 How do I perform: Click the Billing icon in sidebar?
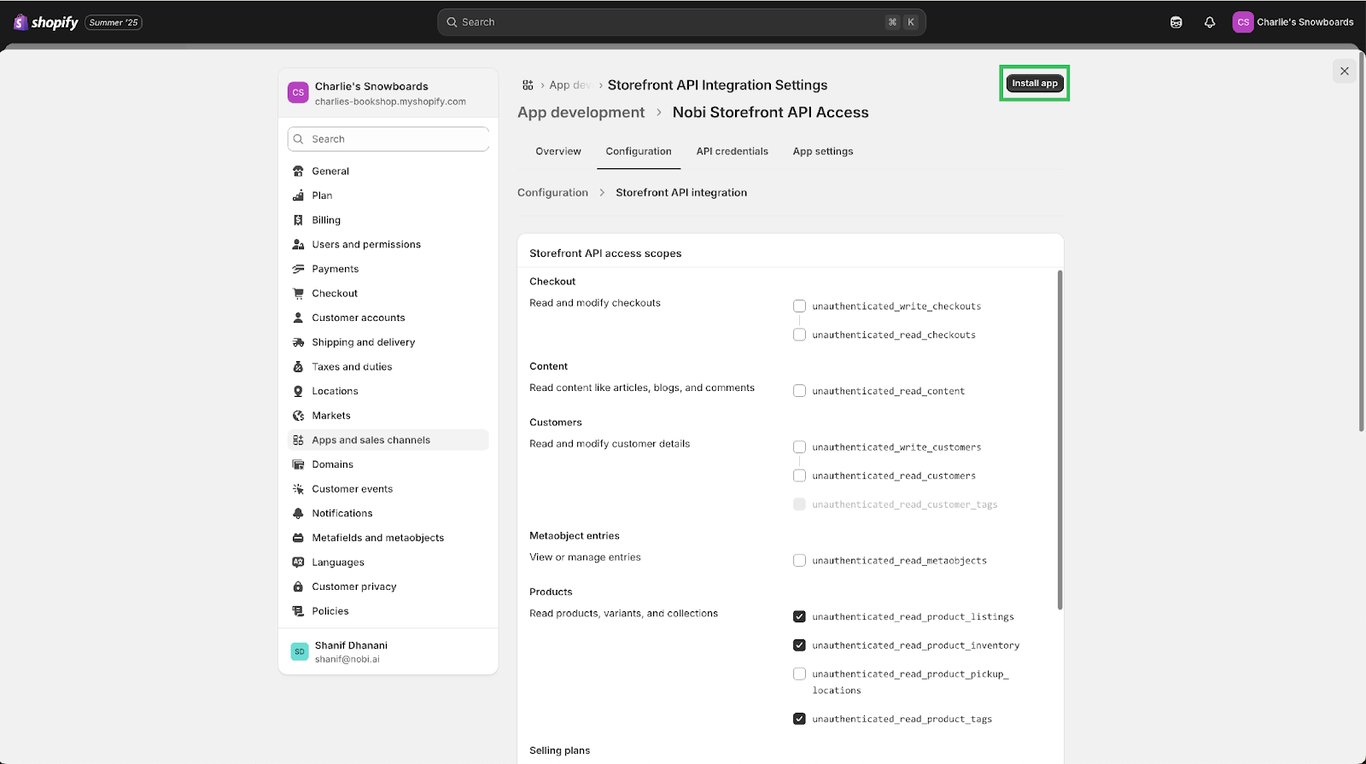[x=298, y=220]
